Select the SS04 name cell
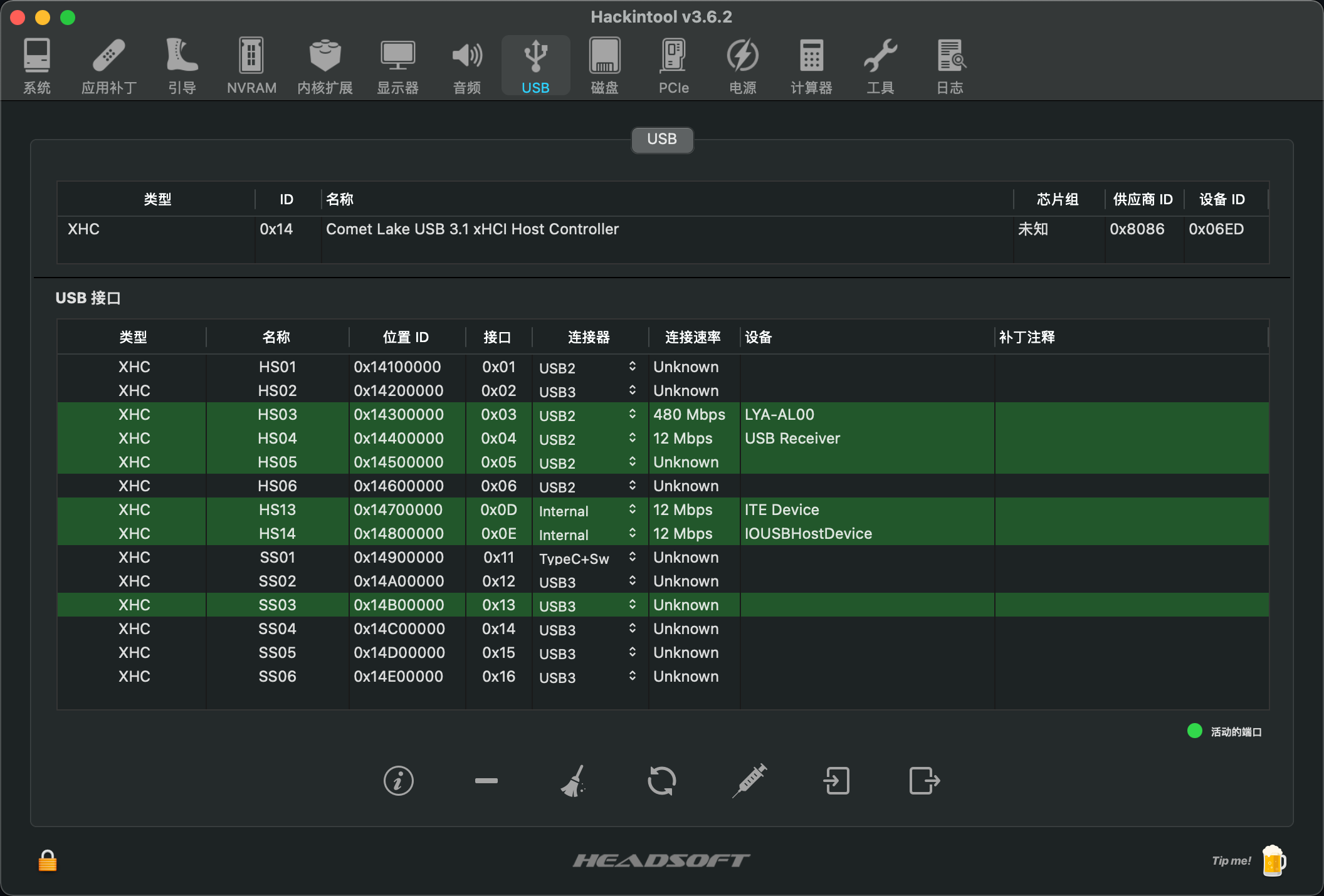The width and height of the screenshot is (1324, 896). pos(277,629)
